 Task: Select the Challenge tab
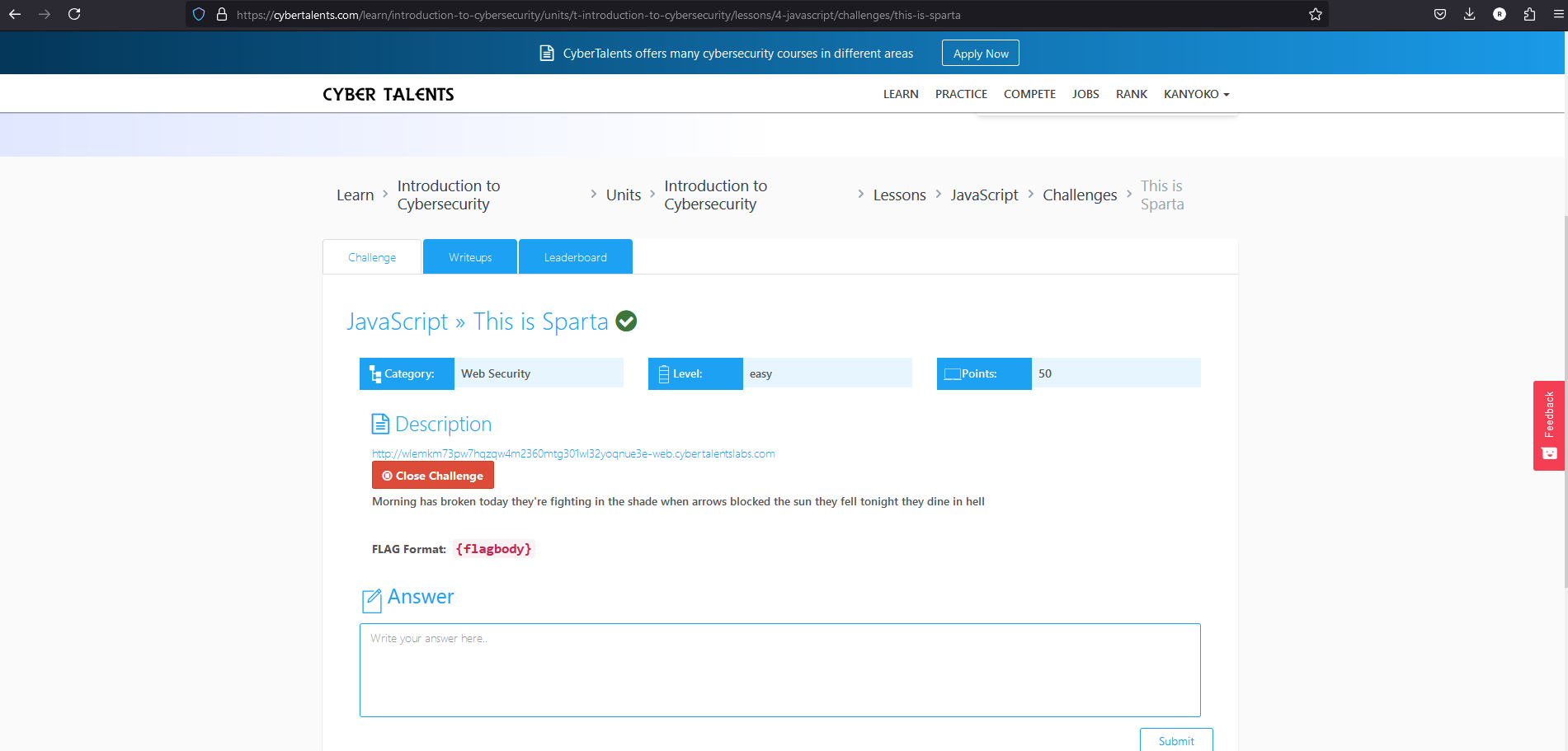tap(372, 257)
